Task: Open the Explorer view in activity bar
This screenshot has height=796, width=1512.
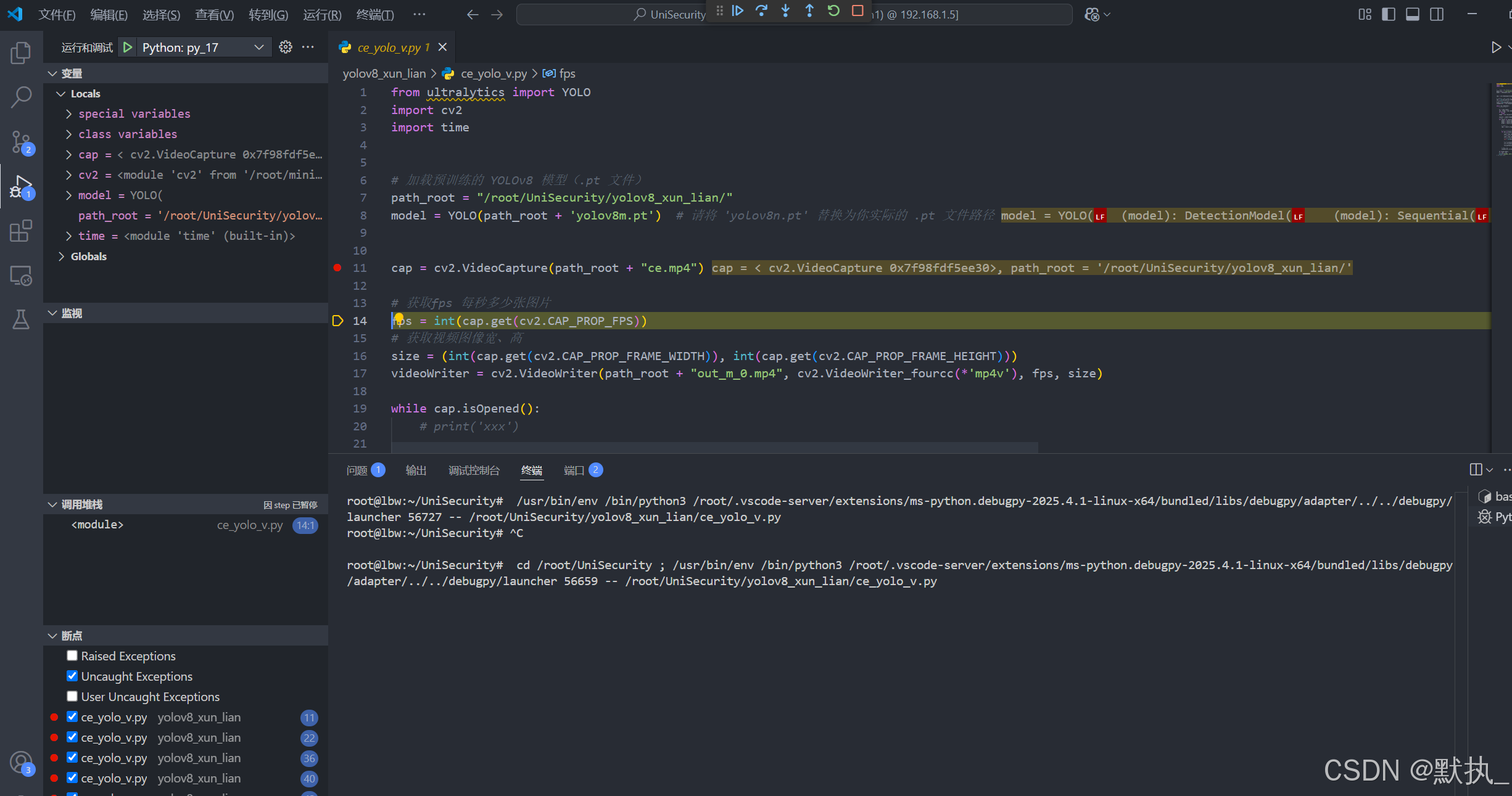Action: (21, 53)
